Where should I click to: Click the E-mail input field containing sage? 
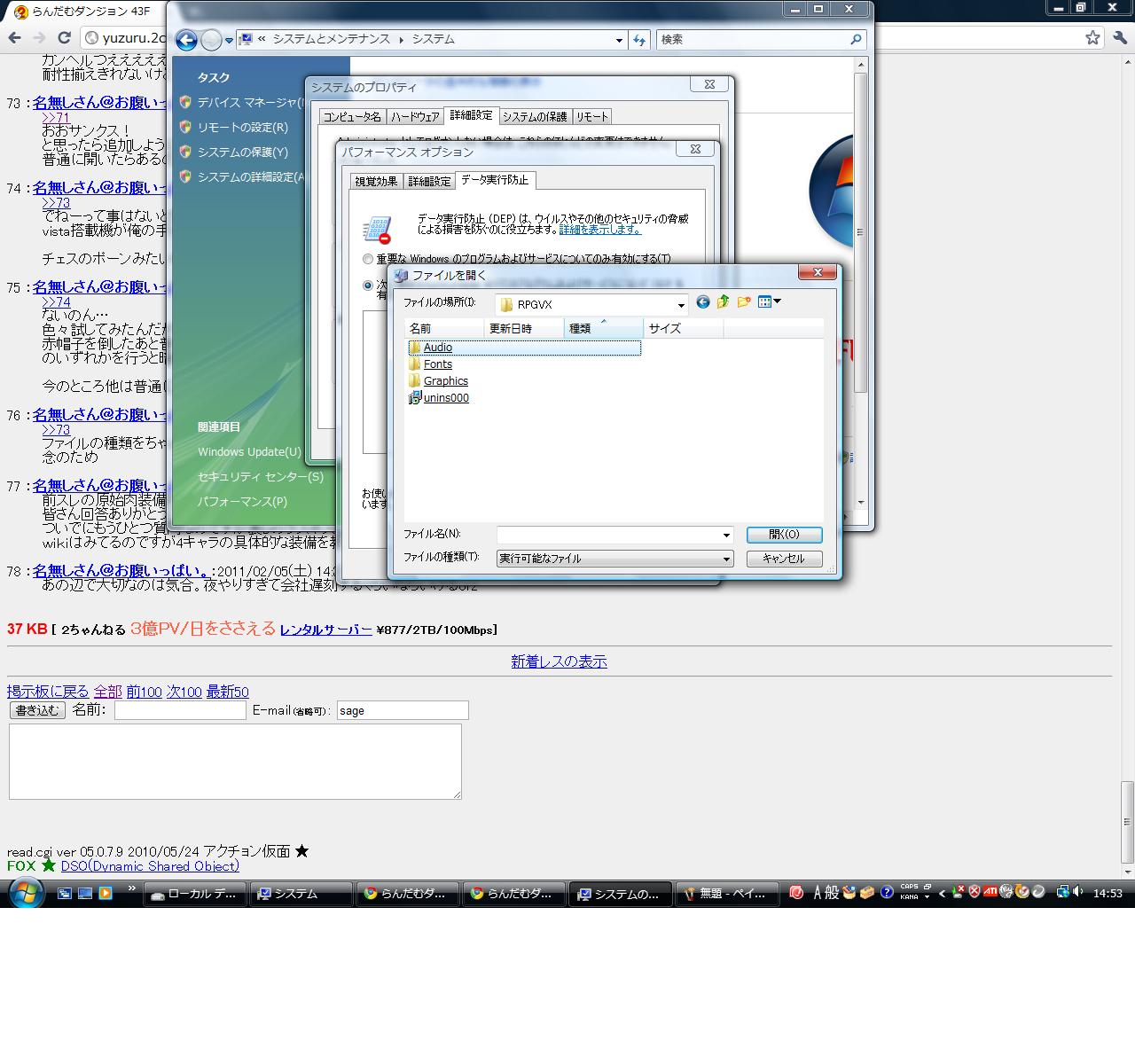(402, 710)
